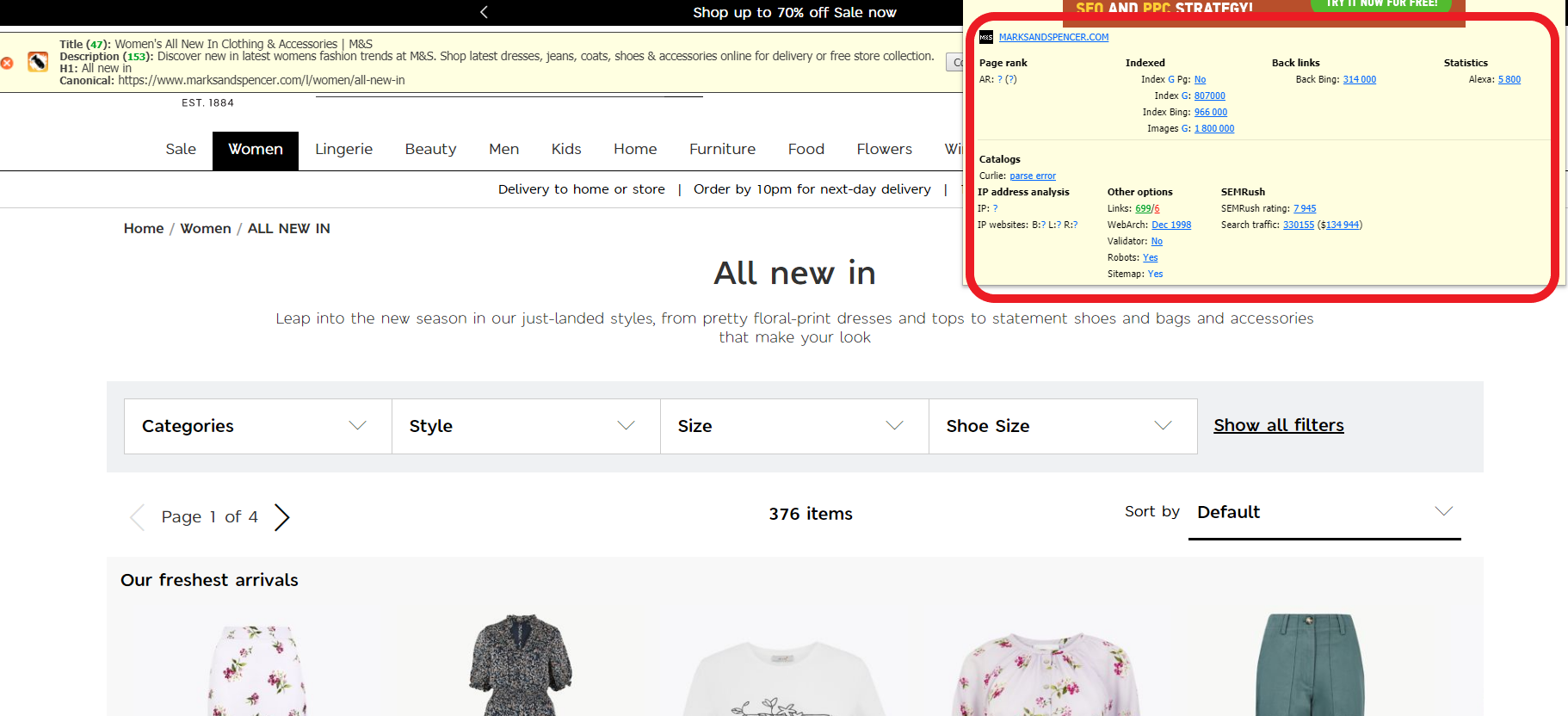Click Index G value 807000
The height and width of the screenshot is (716, 1568).
1209,96
